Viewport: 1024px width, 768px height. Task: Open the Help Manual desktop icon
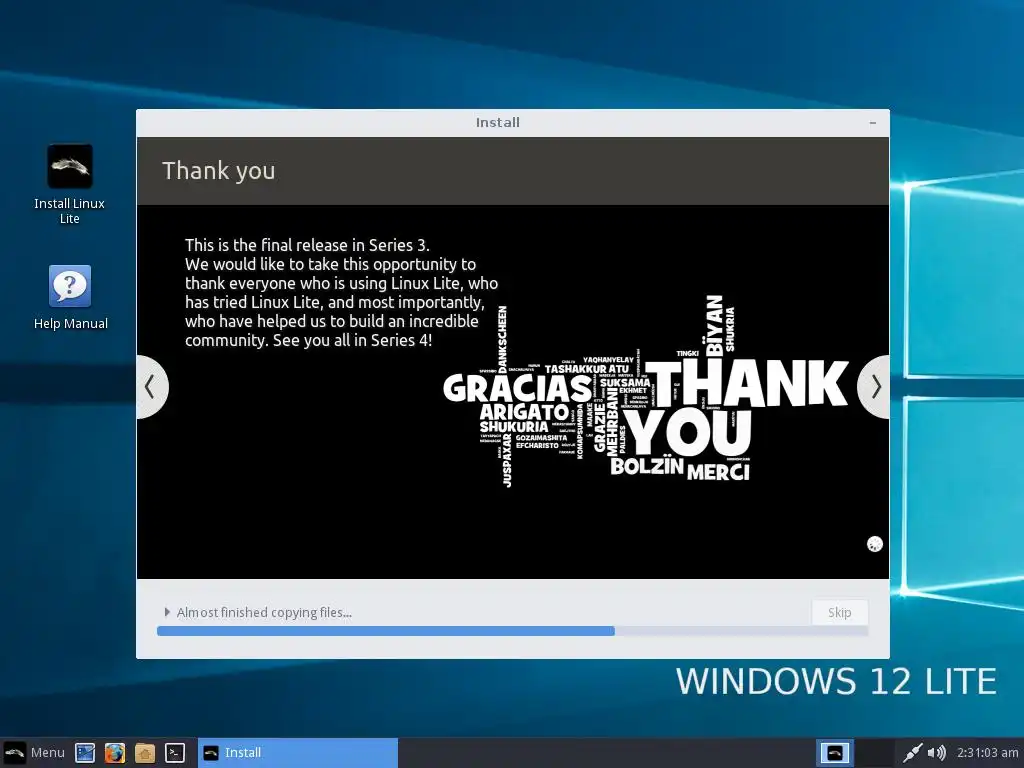70,297
